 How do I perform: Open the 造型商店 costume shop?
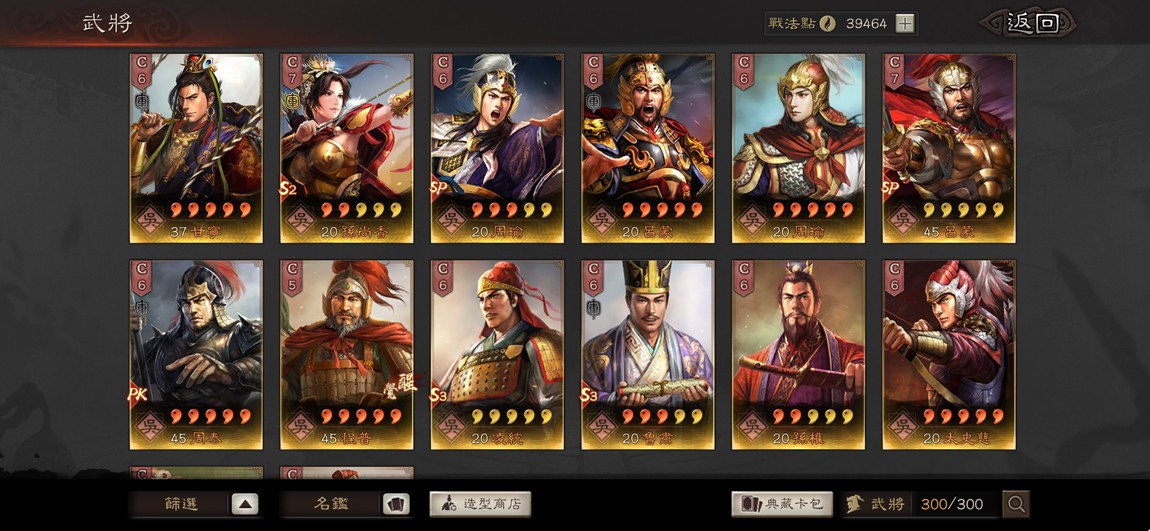tap(480, 504)
